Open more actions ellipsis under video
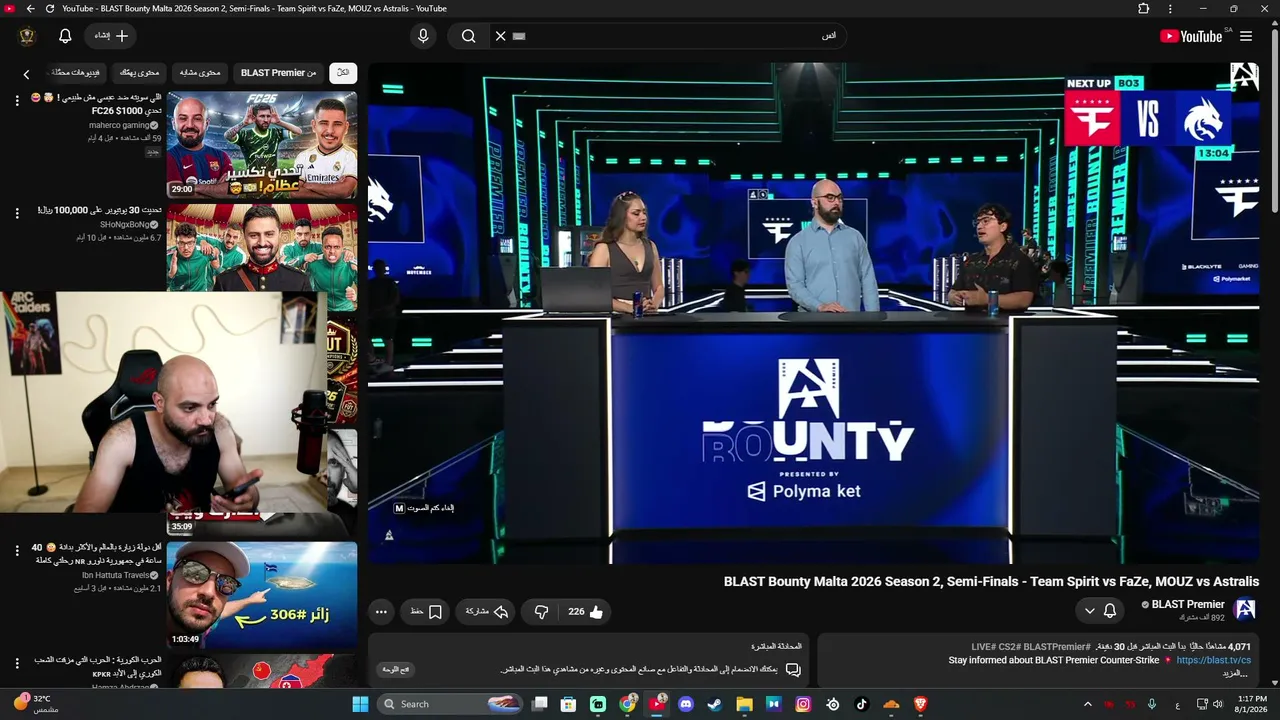The width and height of the screenshot is (1280, 720). point(381,612)
